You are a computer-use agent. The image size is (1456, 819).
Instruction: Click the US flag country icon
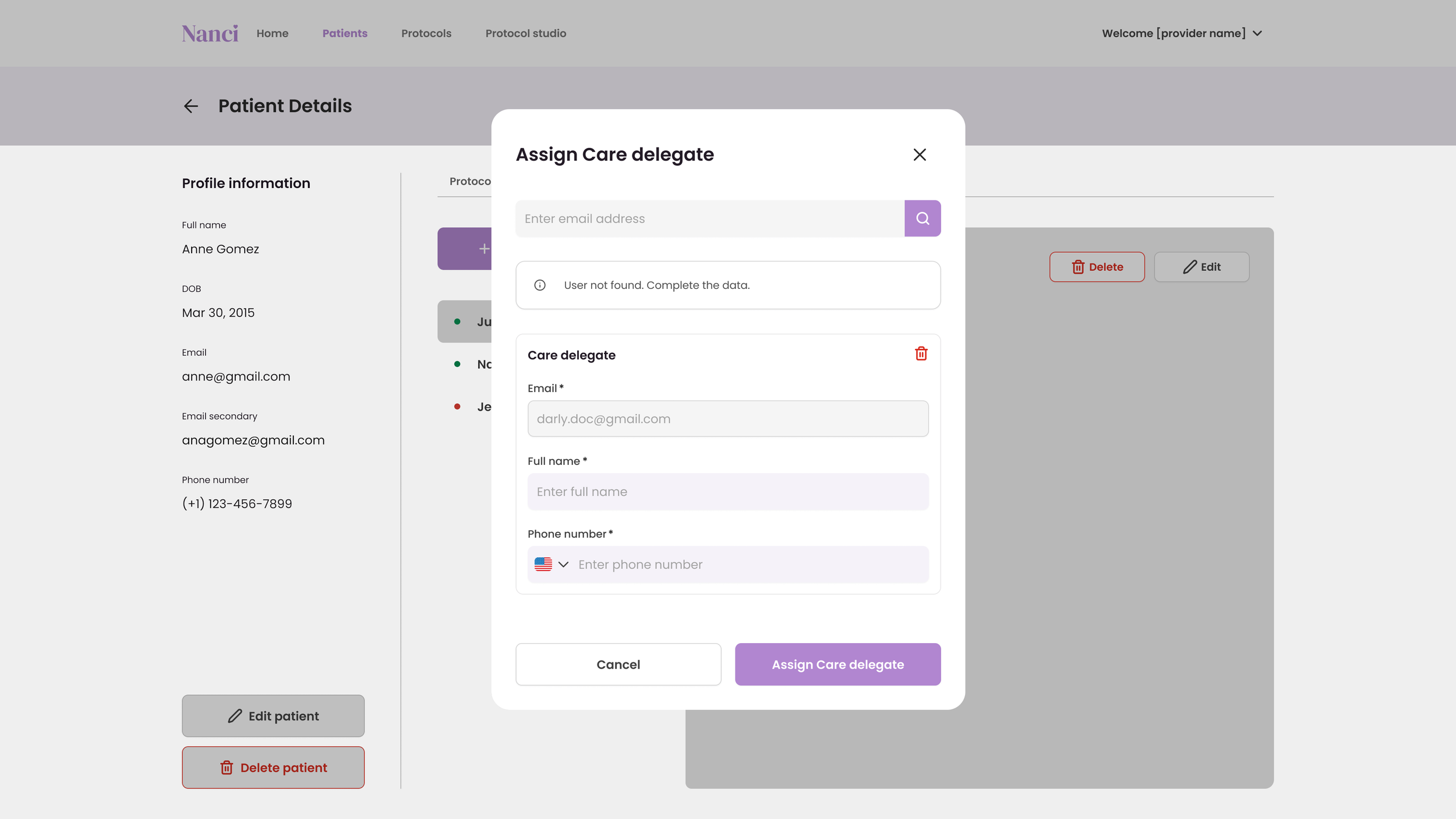(x=543, y=564)
